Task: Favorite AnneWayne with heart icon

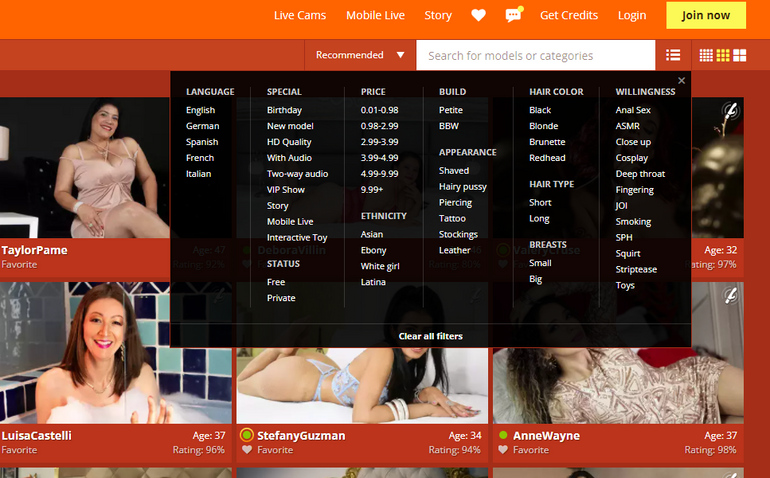Action: [x=502, y=450]
